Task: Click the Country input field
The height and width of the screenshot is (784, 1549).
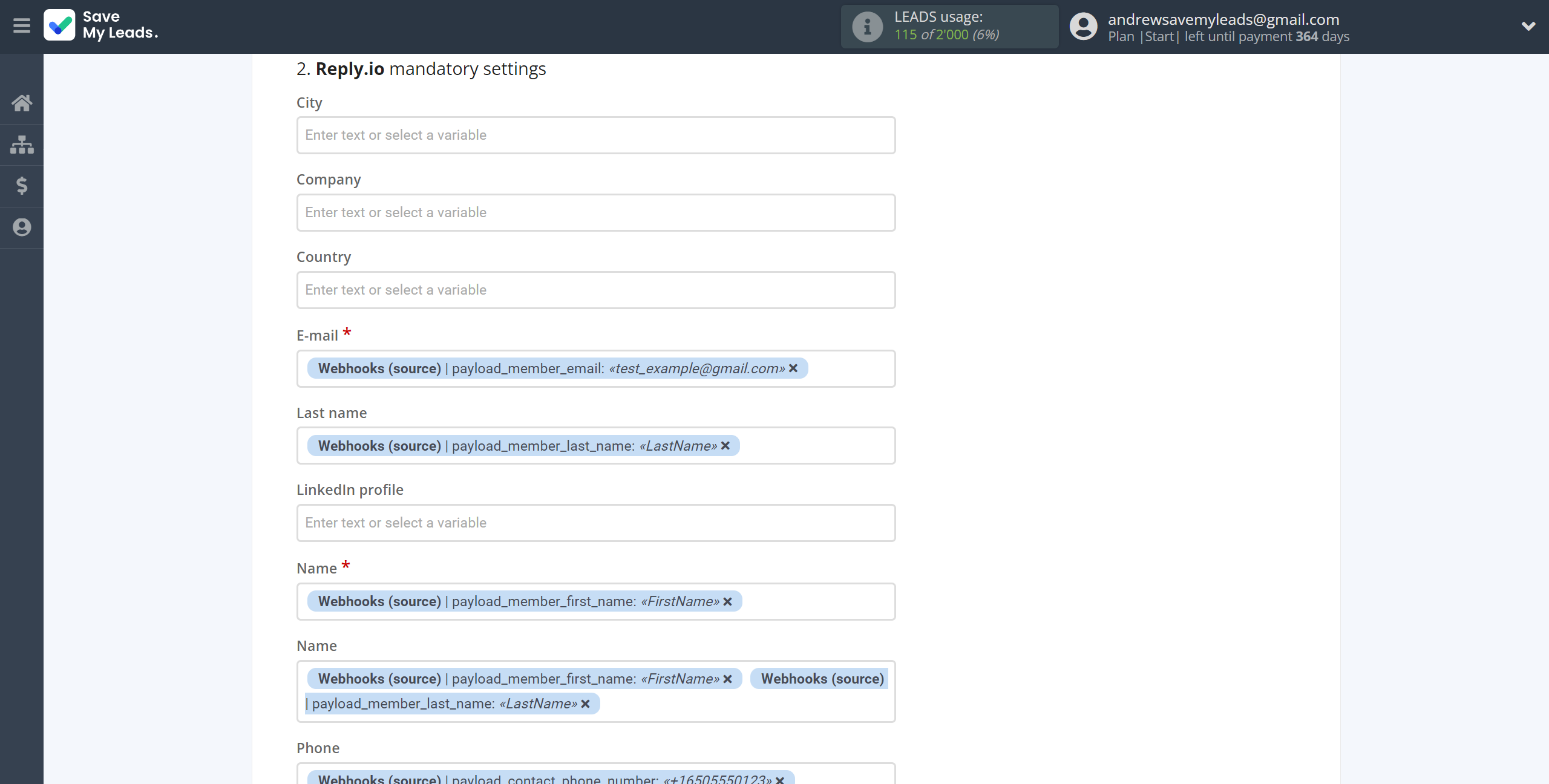Action: coord(596,290)
